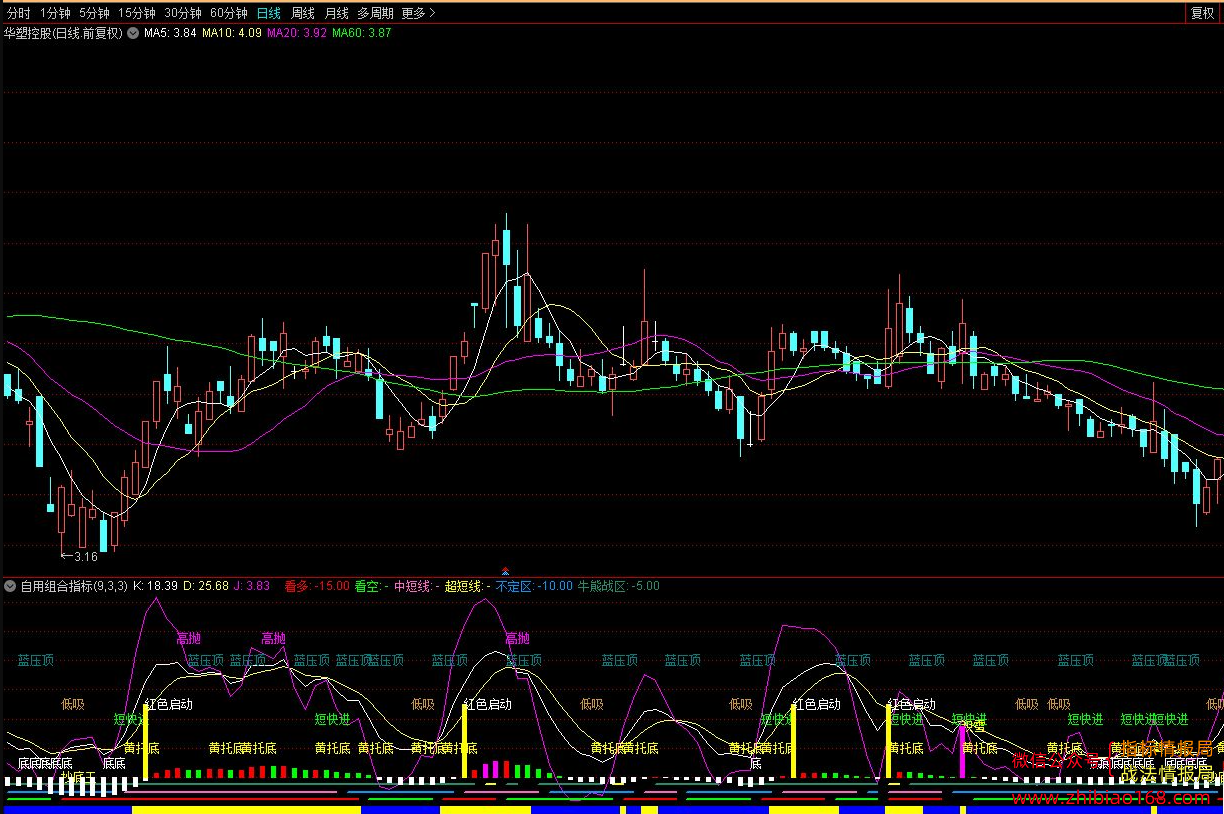The width and height of the screenshot is (1224, 814).
Task: Switch to the 日线 daily chart tab
Action: 268,13
